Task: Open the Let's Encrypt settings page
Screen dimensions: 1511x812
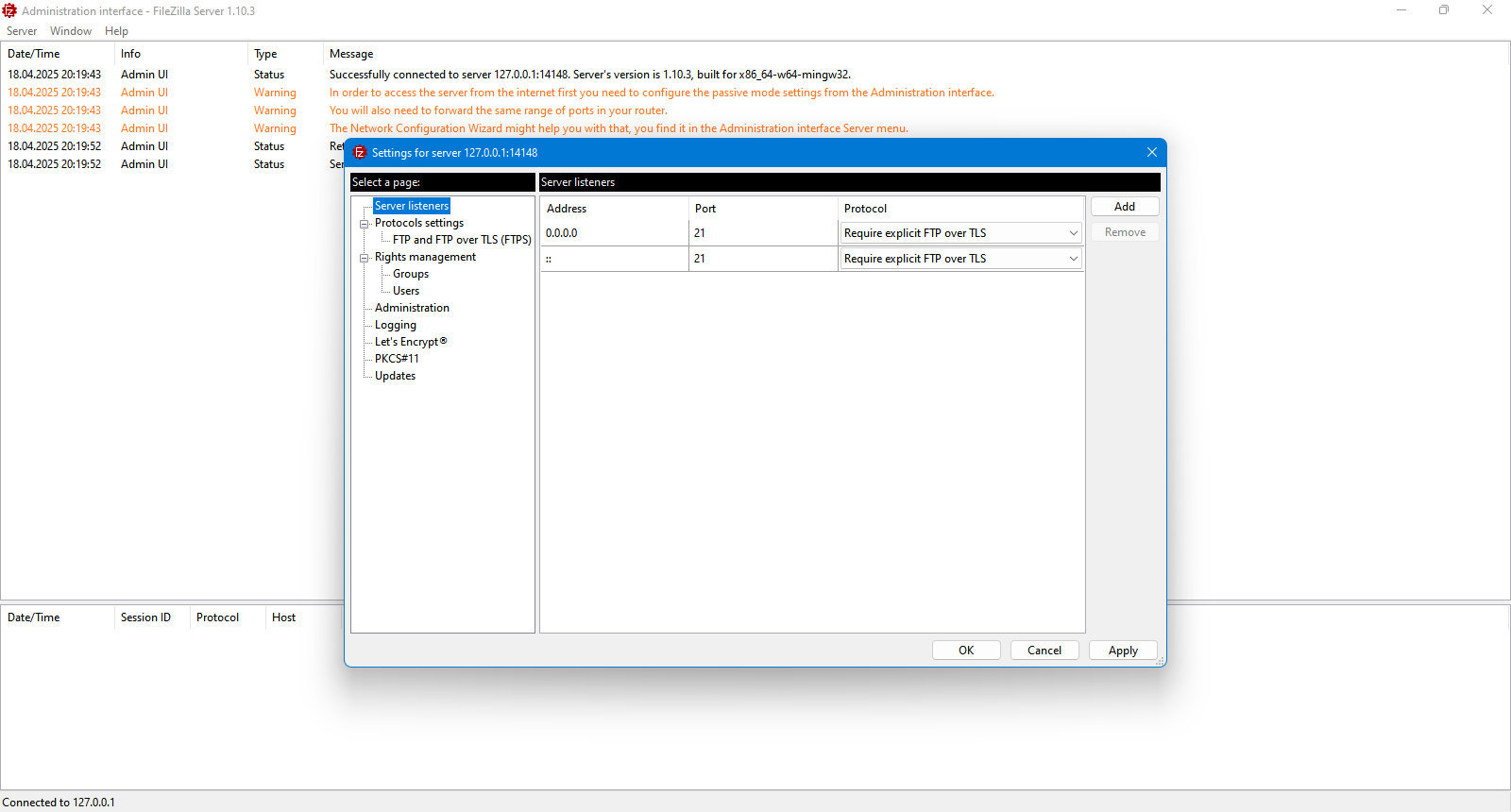Action: click(x=411, y=342)
